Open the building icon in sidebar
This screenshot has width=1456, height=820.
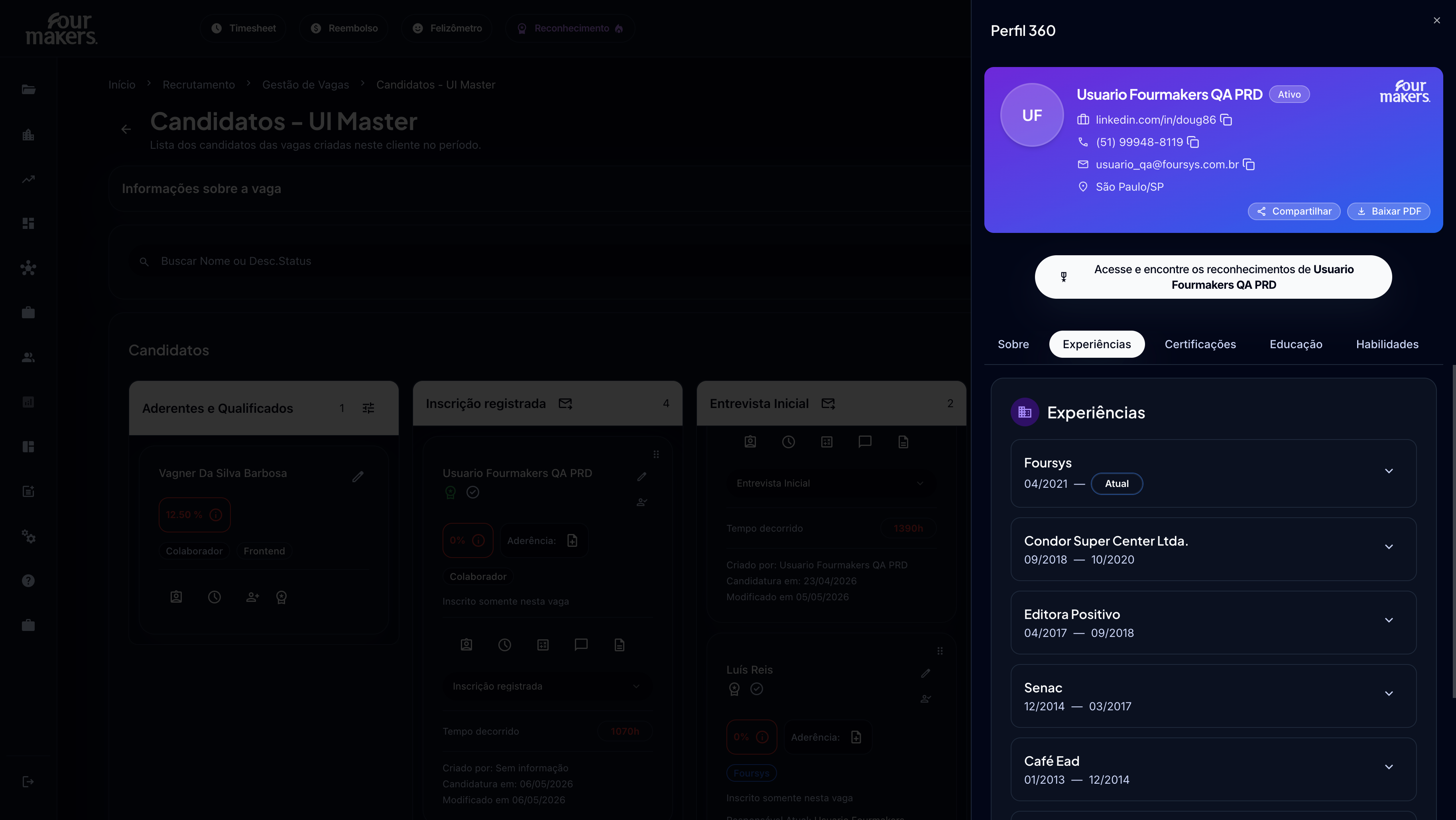(28, 134)
